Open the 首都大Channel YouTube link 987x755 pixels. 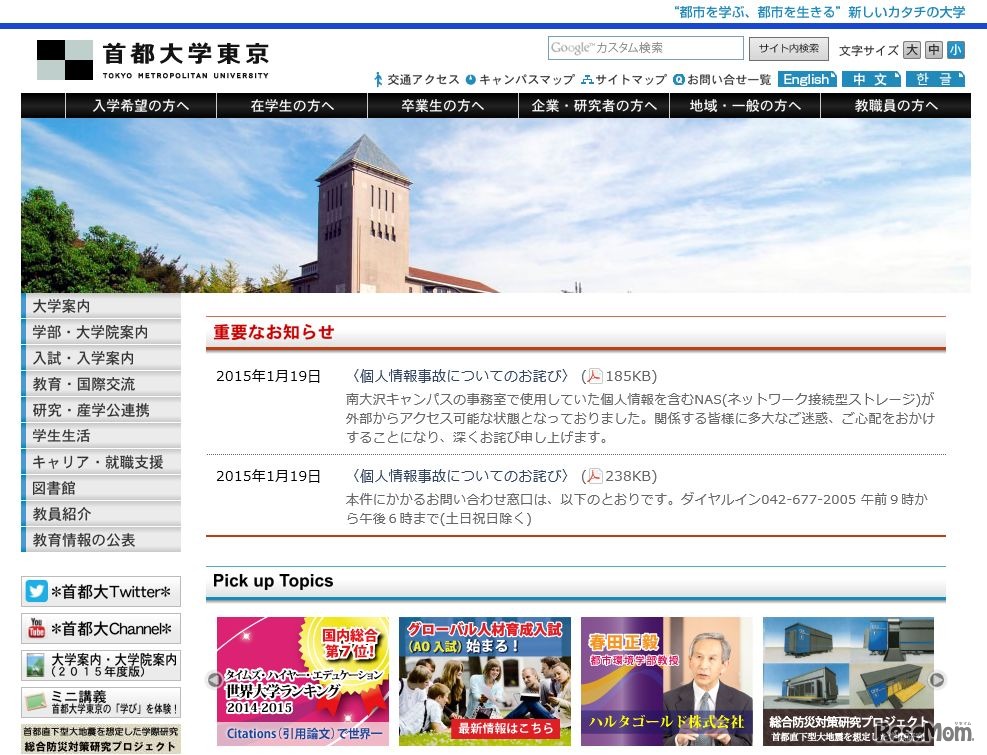pyautogui.click(x=101, y=628)
